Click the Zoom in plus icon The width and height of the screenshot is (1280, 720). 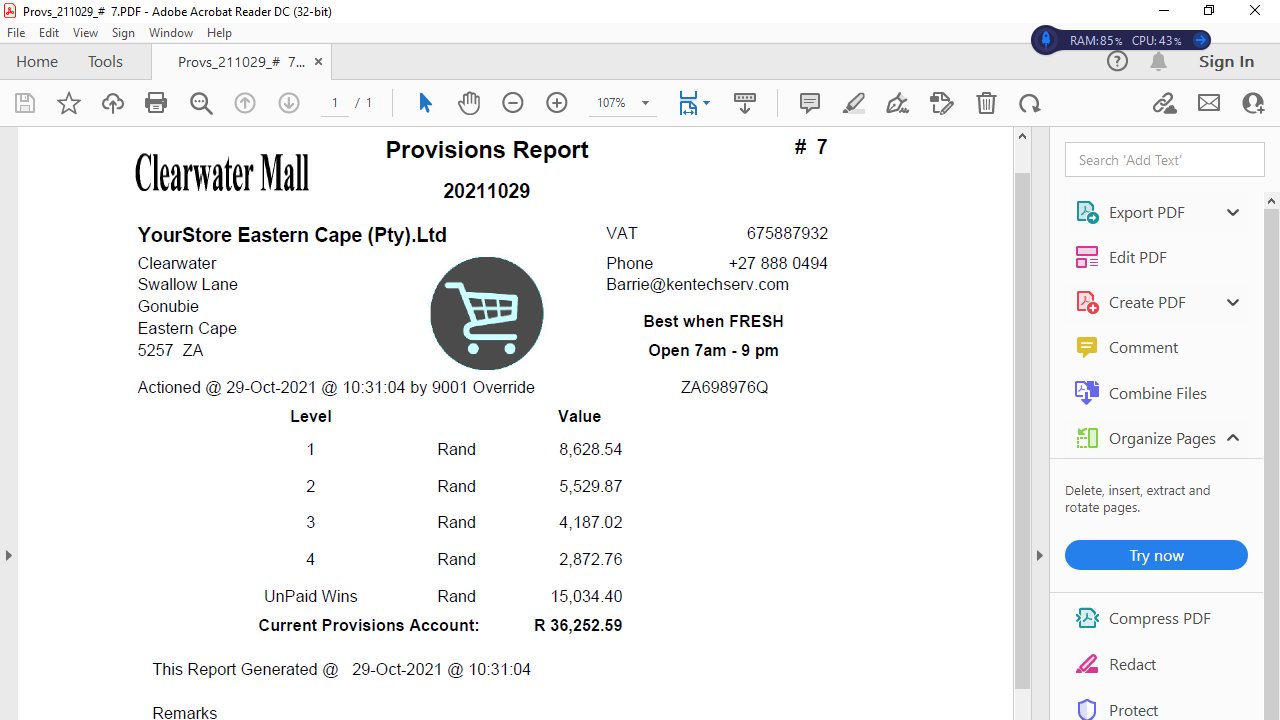(557, 103)
